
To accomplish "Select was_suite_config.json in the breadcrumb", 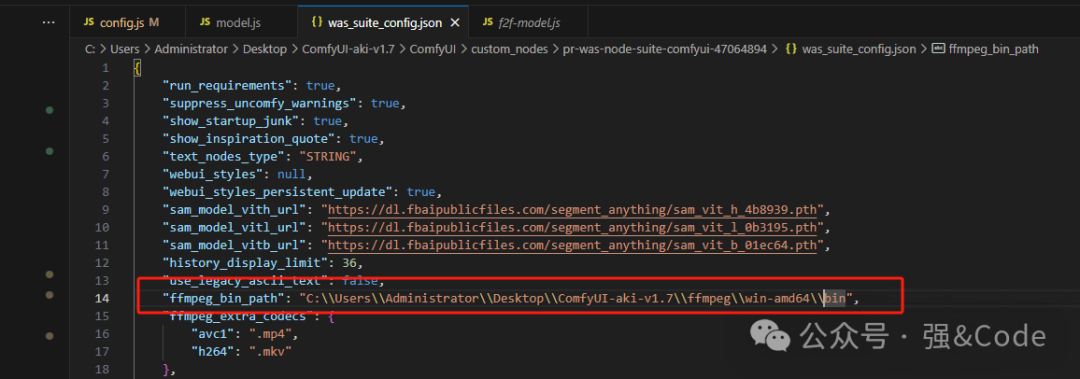I will coord(859,49).
